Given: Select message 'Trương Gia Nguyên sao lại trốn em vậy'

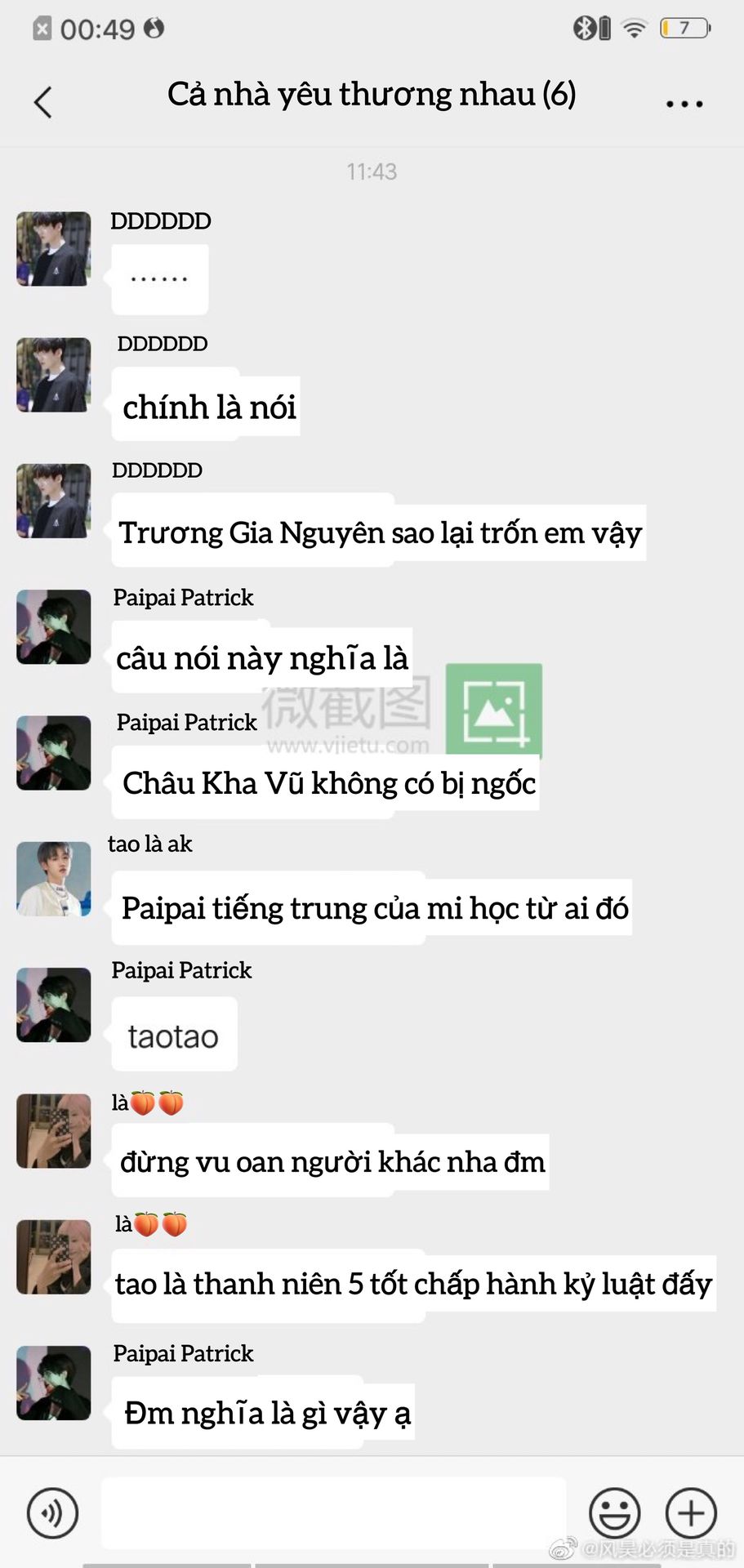Looking at the screenshot, I should 379,532.
